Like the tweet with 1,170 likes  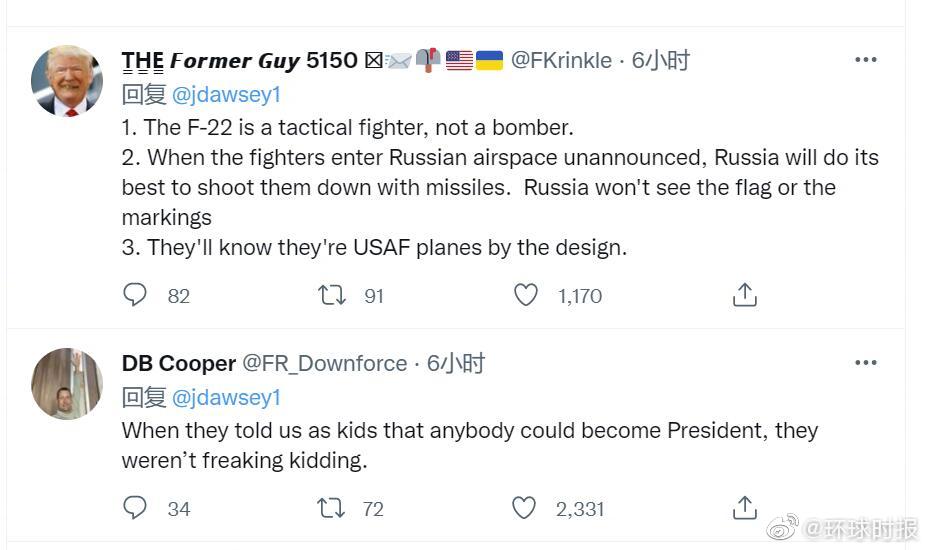(x=526, y=295)
